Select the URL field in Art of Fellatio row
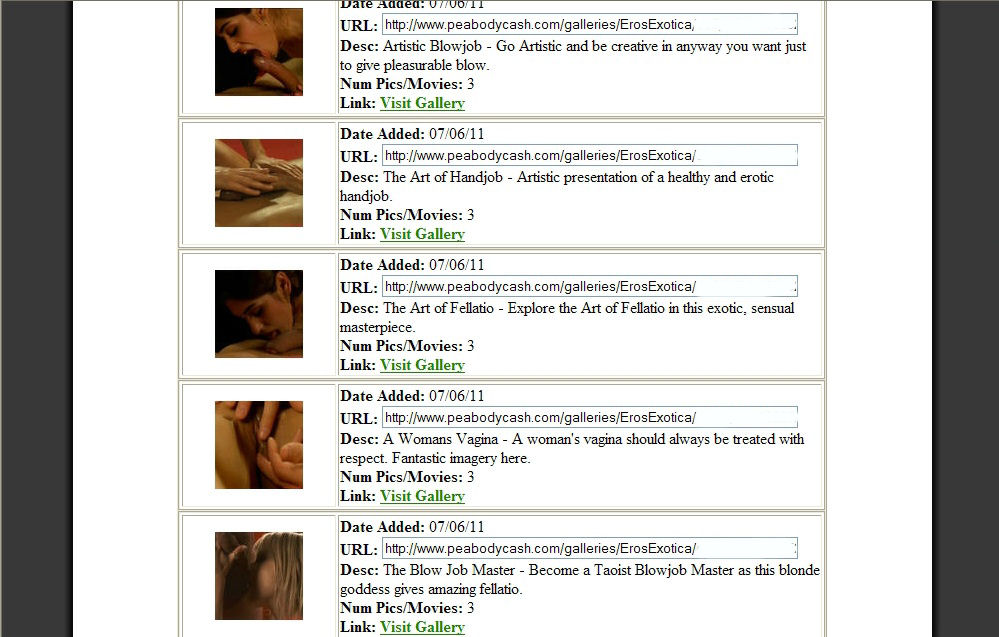The width and height of the screenshot is (999, 637). (589, 287)
